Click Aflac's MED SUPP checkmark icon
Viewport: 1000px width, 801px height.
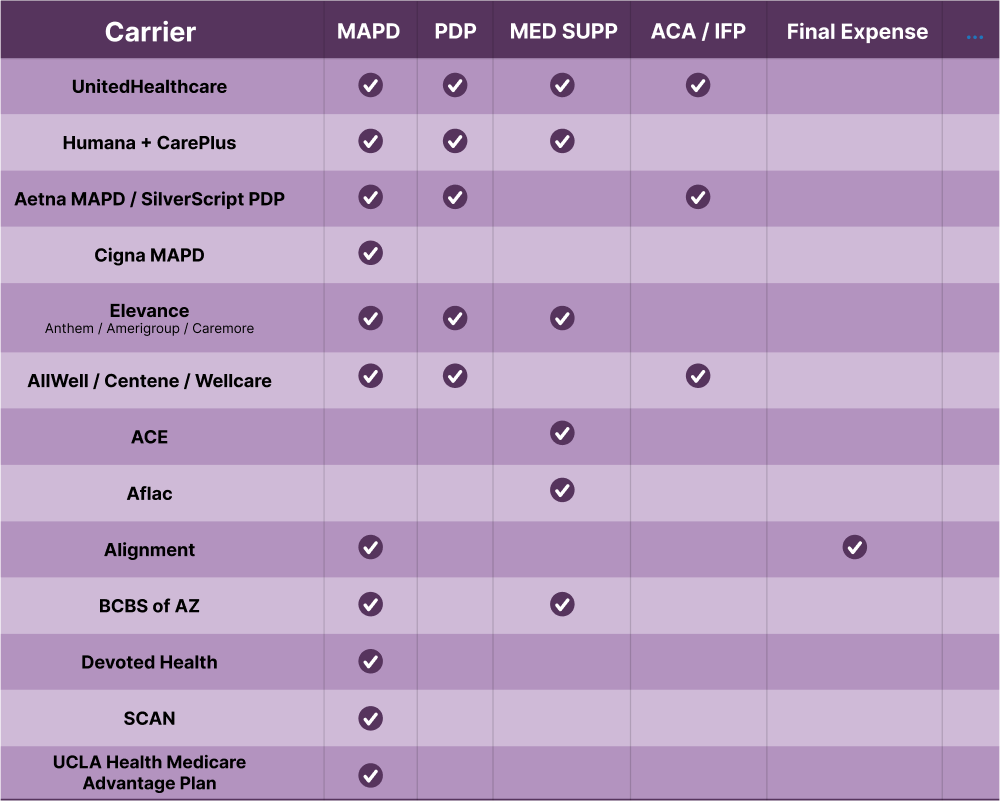point(562,490)
